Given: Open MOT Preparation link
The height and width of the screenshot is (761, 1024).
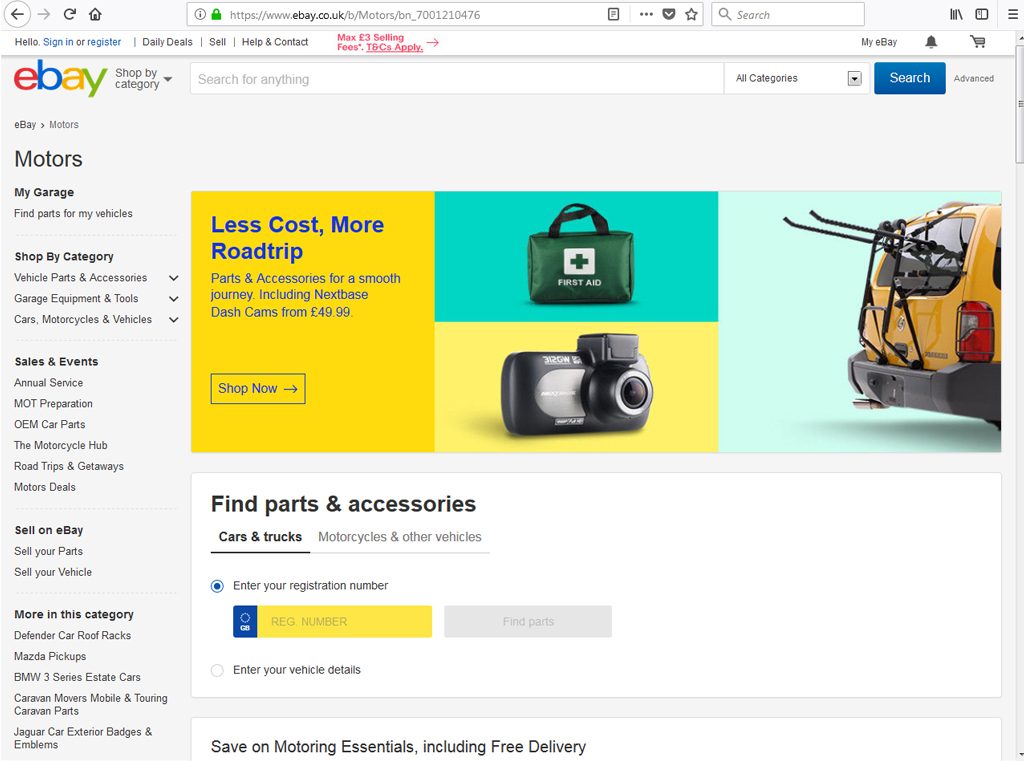Looking at the screenshot, I should tap(54, 404).
